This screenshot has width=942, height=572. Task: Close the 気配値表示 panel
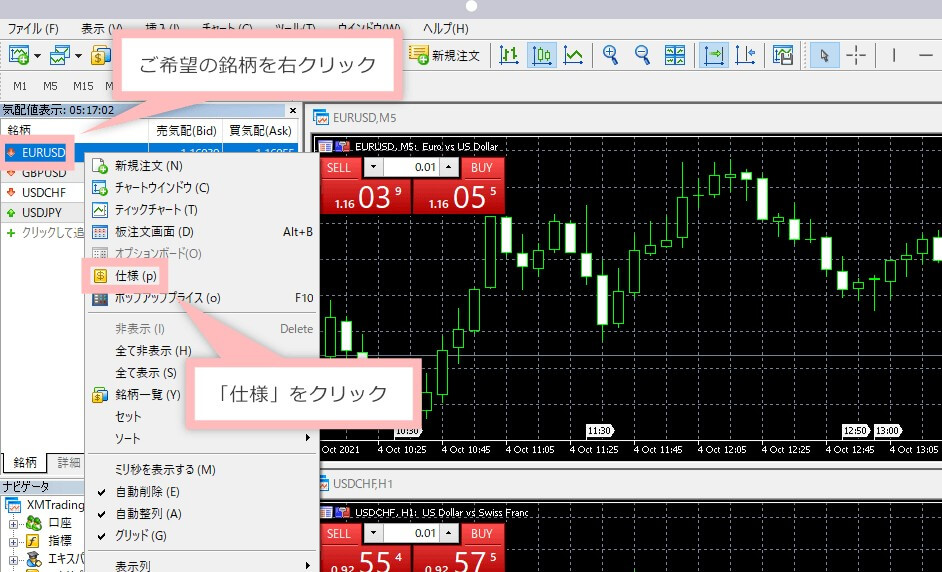click(293, 111)
